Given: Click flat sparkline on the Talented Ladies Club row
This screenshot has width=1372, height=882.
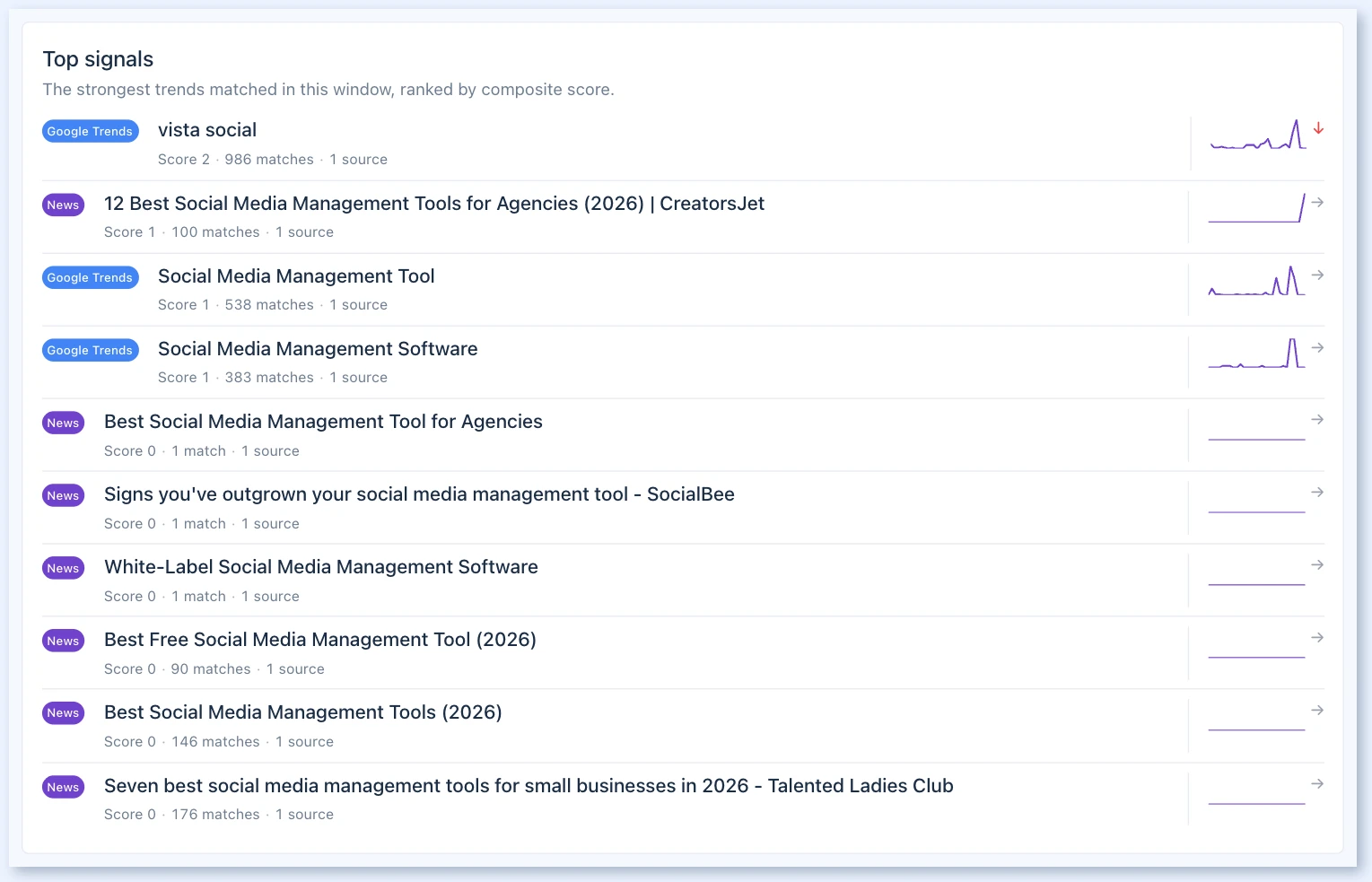Looking at the screenshot, I should pyautogui.click(x=1257, y=803).
